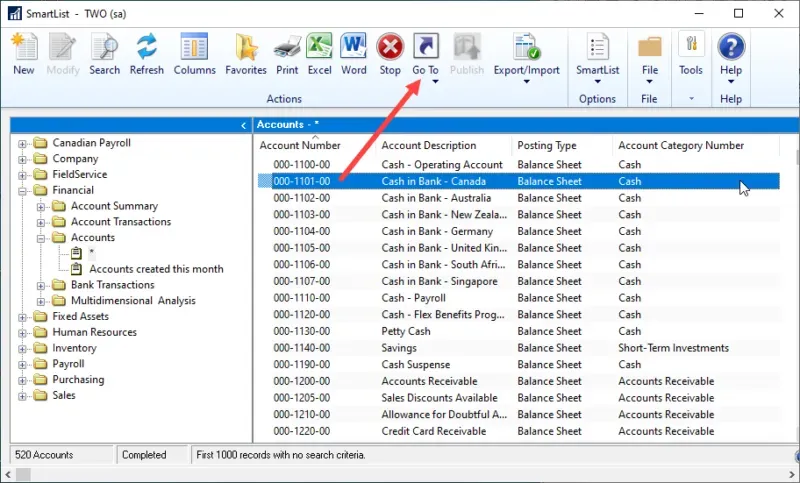800x483 pixels.
Task: Click the 520 Accounts status field
Action: (x=61, y=455)
